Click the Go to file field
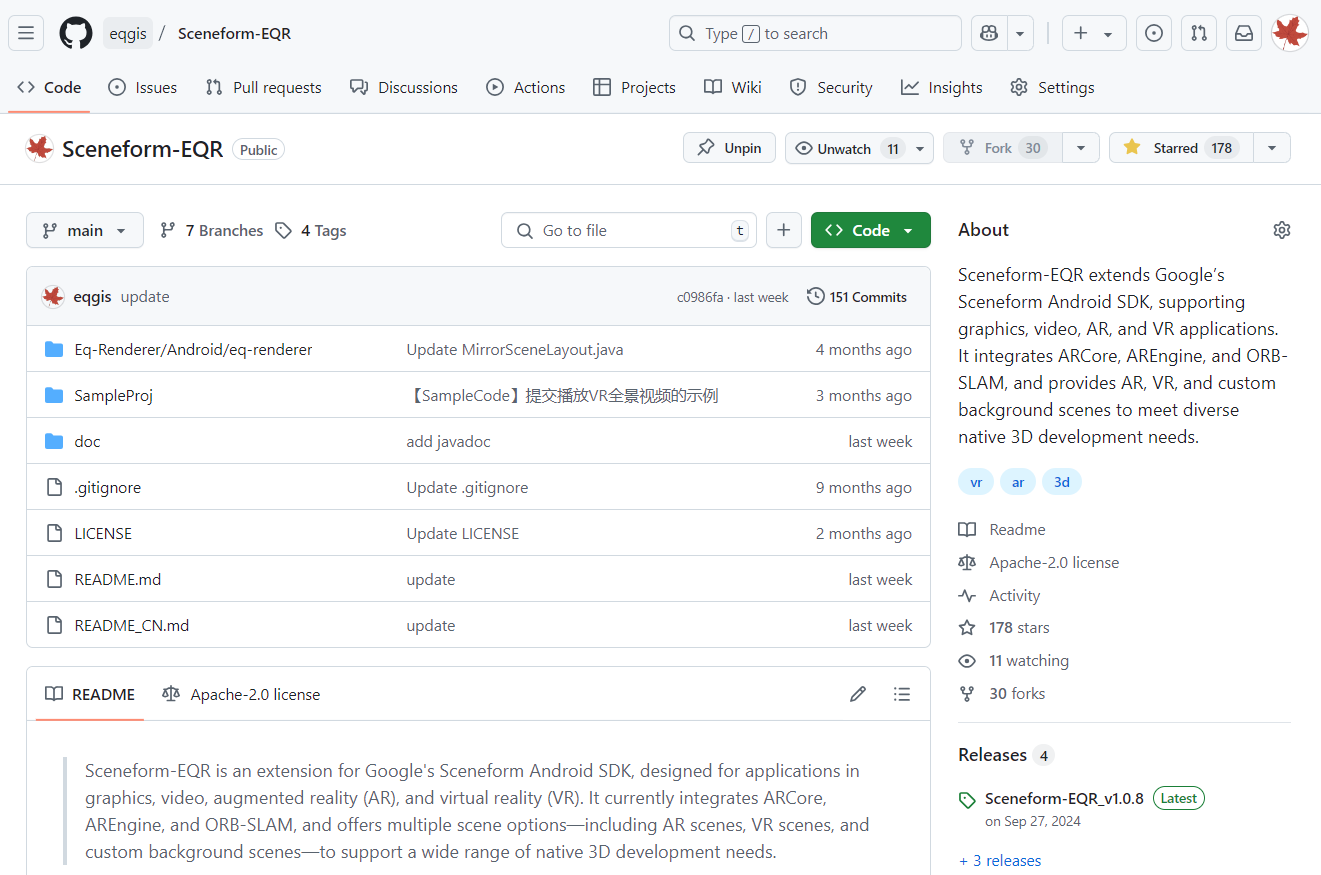The image size is (1321, 875). click(629, 230)
